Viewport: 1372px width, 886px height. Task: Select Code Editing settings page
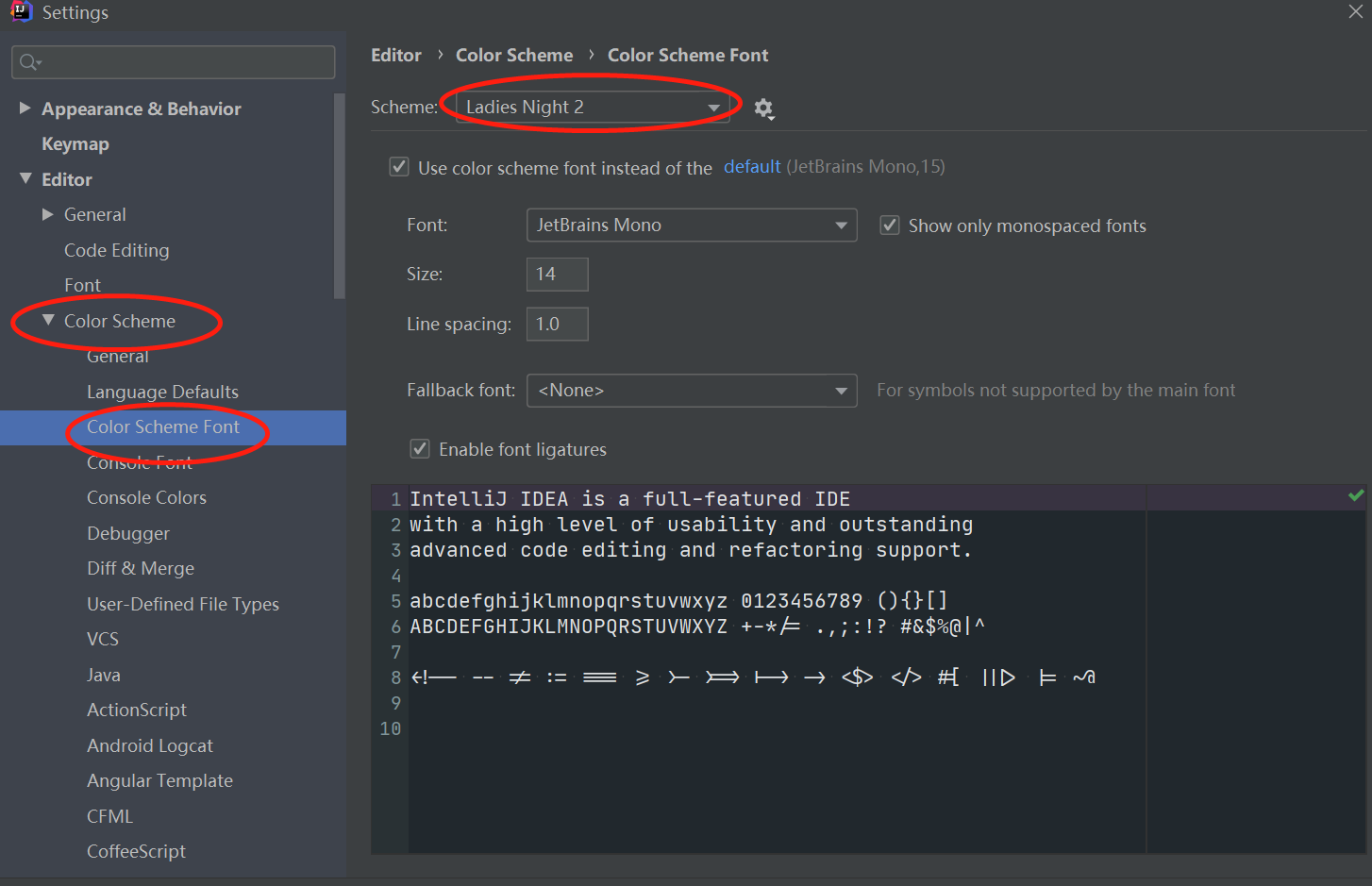(117, 250)
